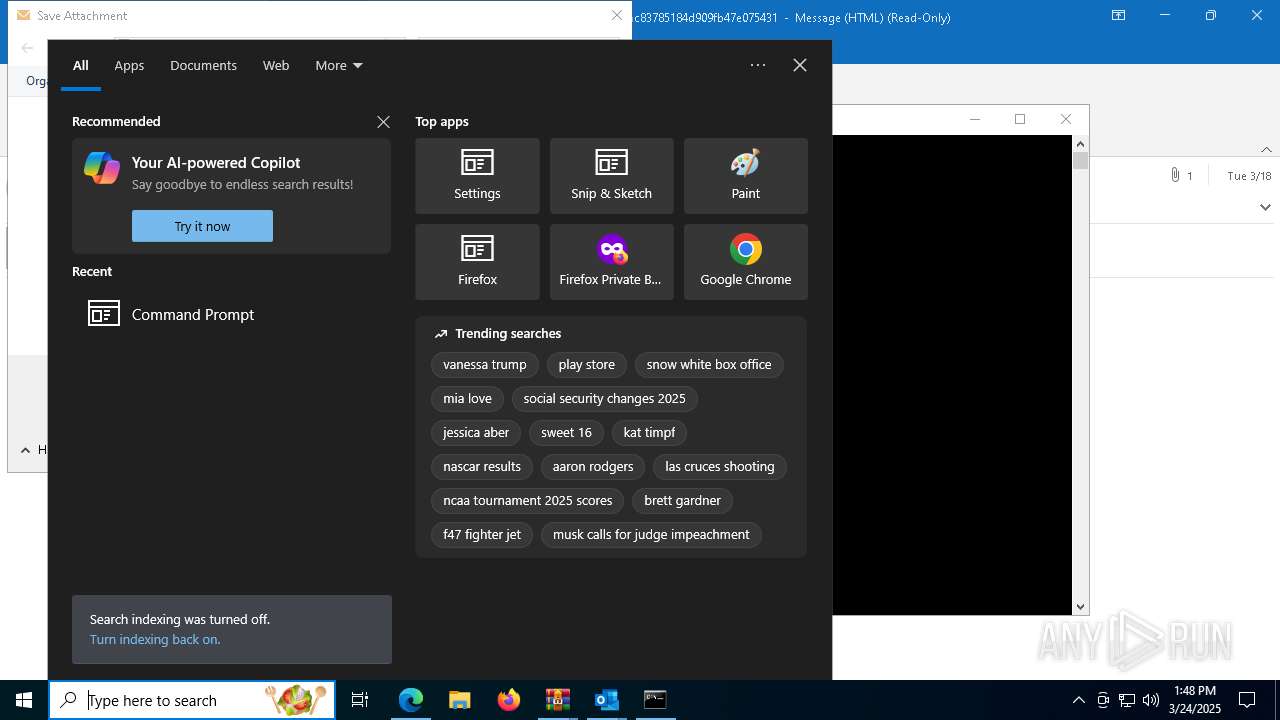
Task: Open Firefox Private Browsing tile
Action: tap(611, 262)
